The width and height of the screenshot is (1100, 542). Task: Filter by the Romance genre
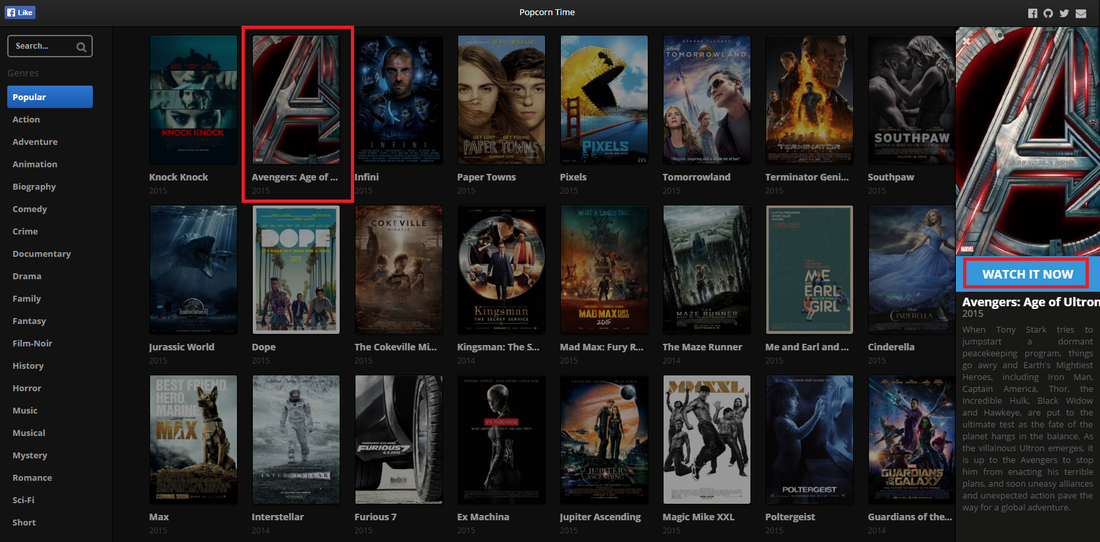coord(32,478)
